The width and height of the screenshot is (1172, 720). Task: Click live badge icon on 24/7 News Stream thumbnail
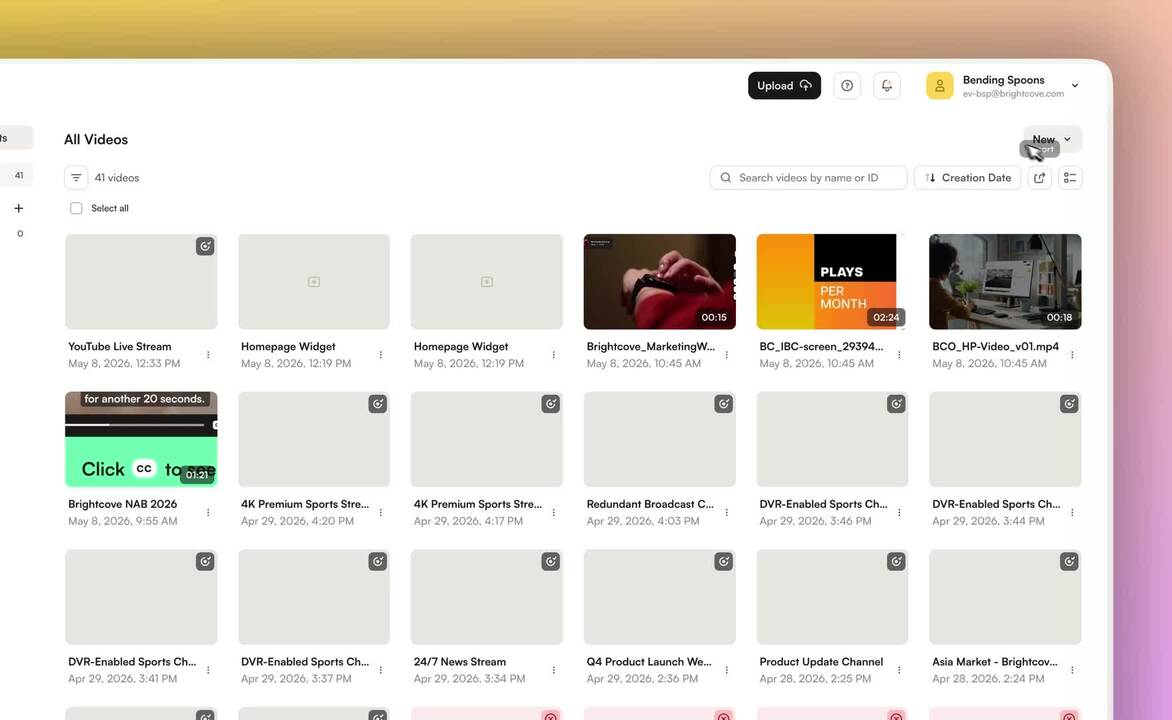551,561
